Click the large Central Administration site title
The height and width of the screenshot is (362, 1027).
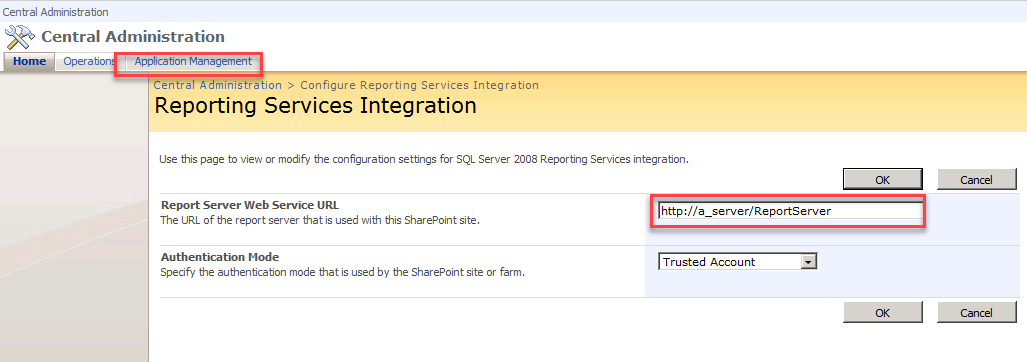point(133,37)
